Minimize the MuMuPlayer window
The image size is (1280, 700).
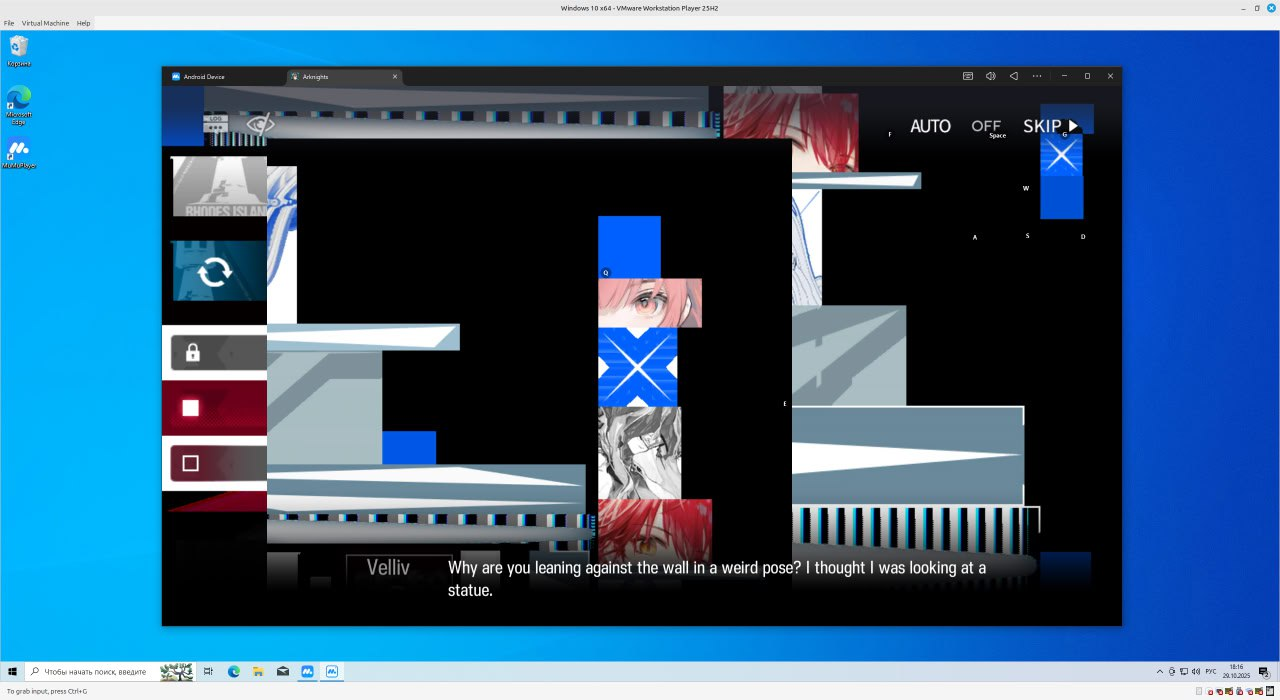1063,76
